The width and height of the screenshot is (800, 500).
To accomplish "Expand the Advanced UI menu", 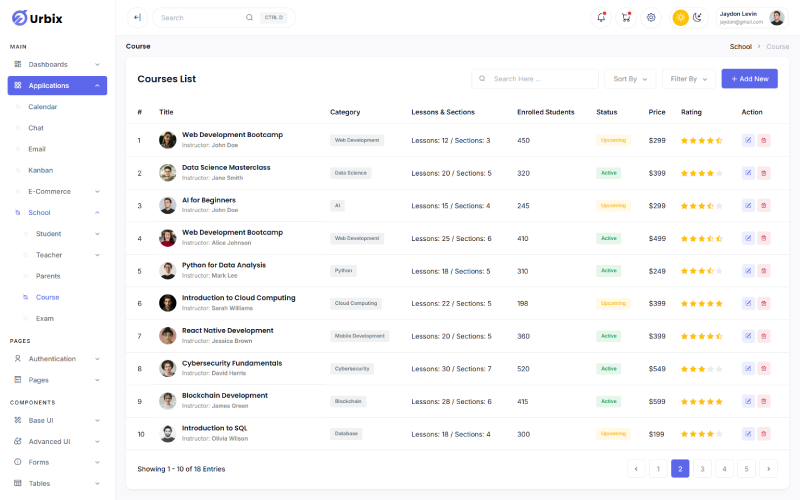I will point(57,441).
